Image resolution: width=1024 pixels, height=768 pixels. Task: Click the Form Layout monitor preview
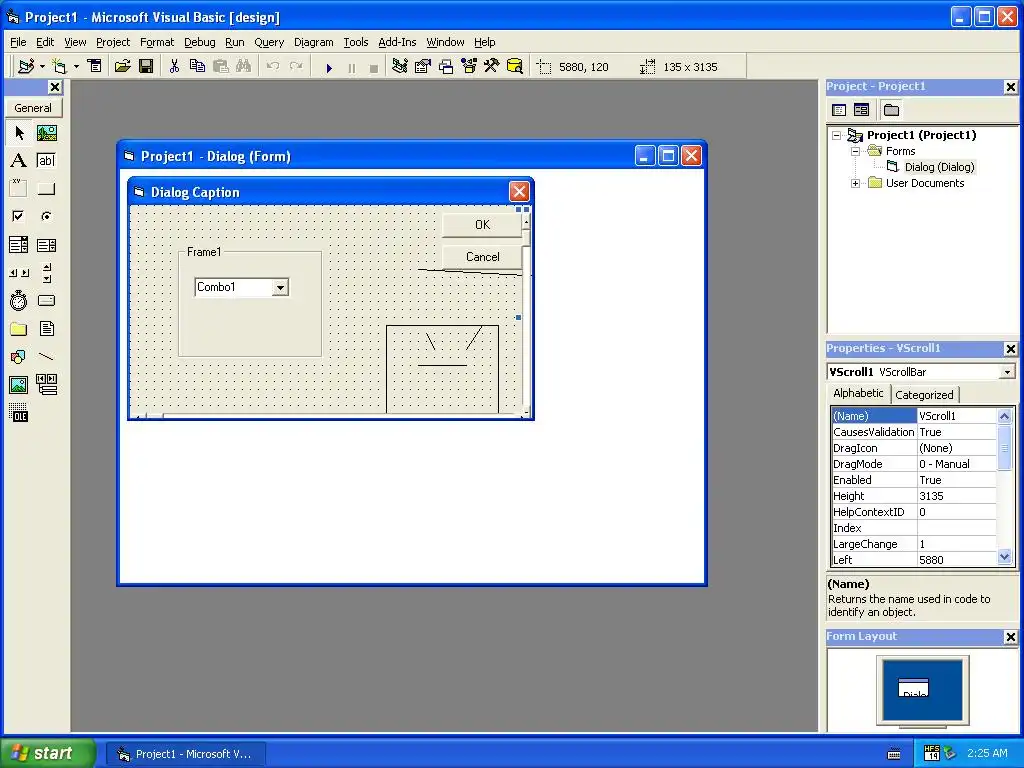[922, 690]
